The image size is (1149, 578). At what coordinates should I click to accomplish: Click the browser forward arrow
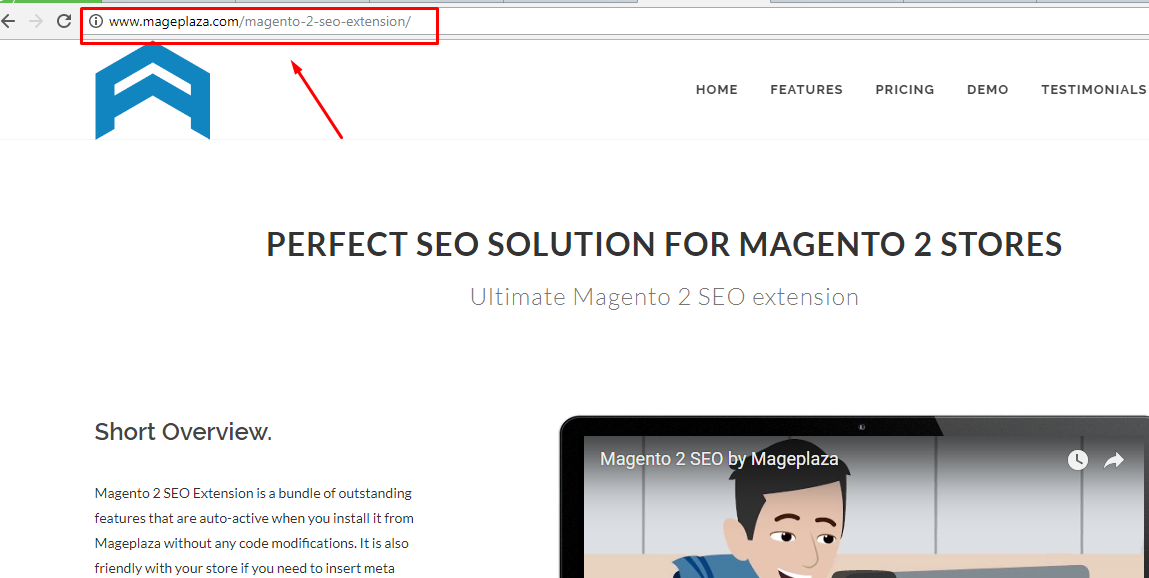35,21
